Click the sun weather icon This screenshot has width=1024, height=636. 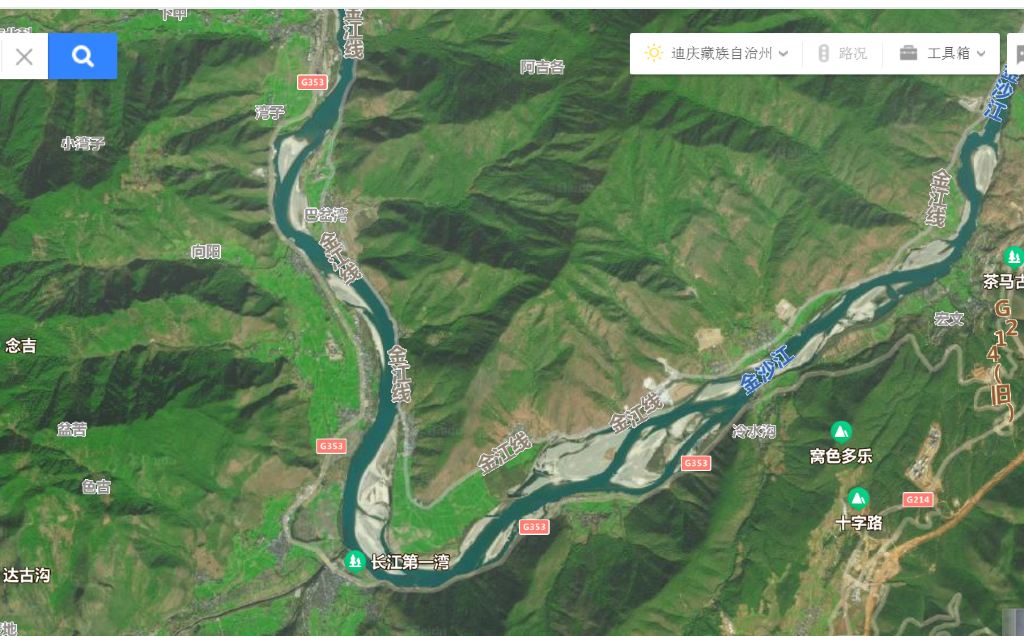(x=654, y=53)
